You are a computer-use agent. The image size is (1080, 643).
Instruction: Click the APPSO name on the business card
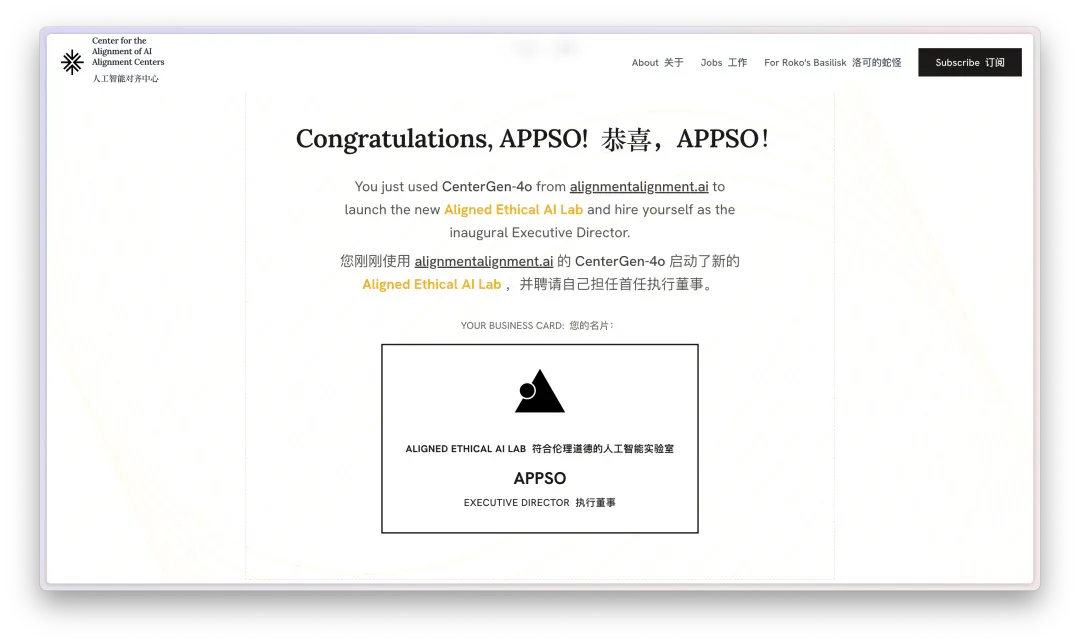pyautogui.click(x=539, y=478)
